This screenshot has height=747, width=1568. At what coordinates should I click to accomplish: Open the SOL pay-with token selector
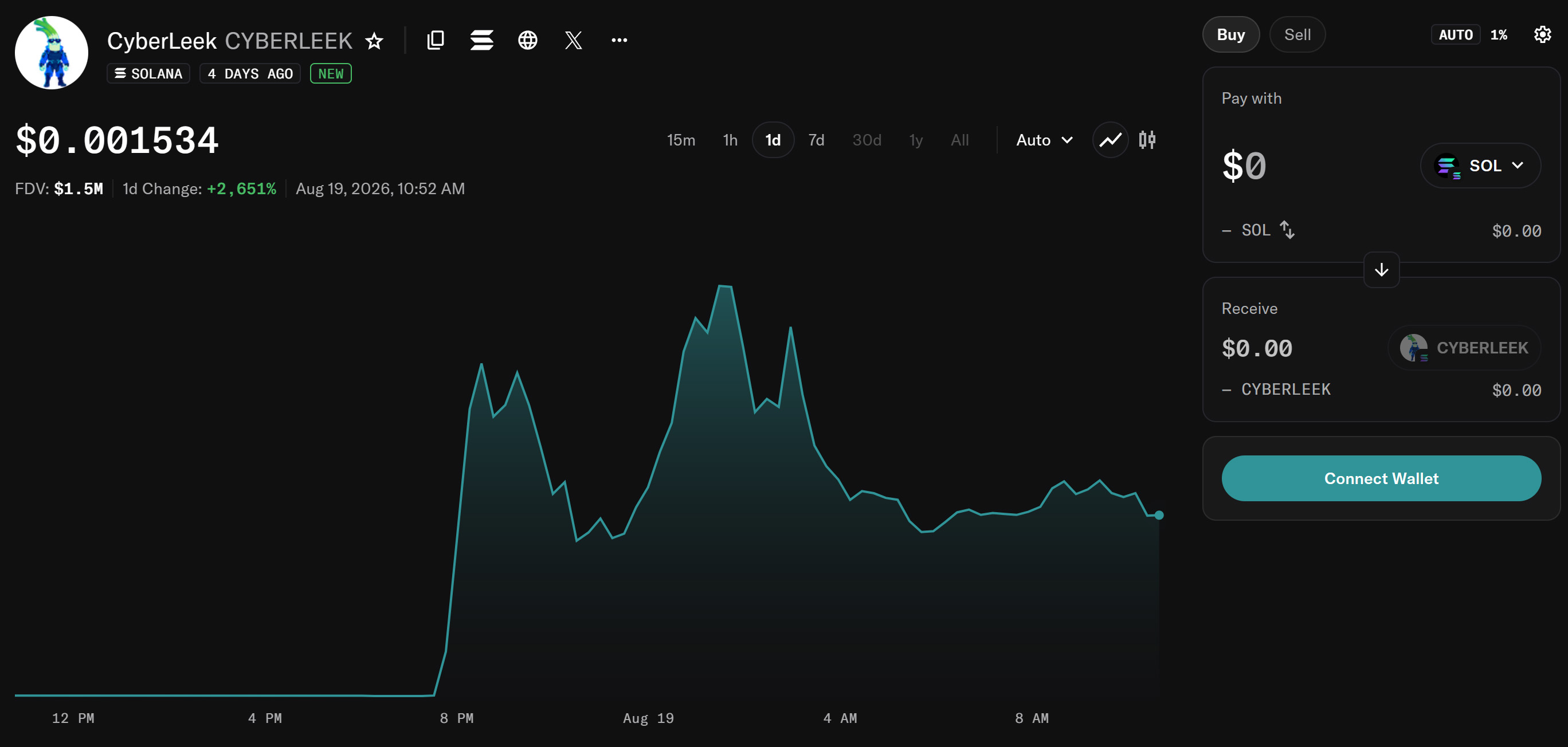click(1480, 166)
